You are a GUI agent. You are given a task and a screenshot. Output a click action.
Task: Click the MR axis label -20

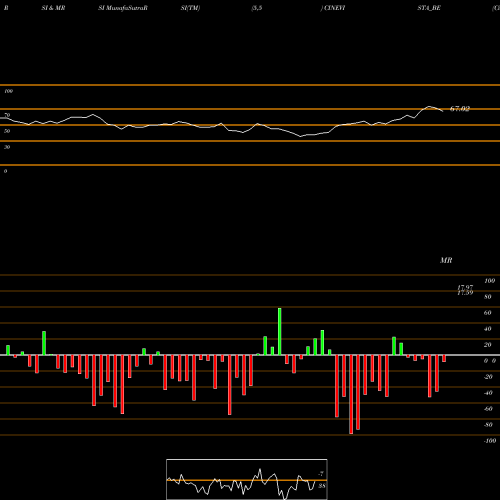point(488,377)
